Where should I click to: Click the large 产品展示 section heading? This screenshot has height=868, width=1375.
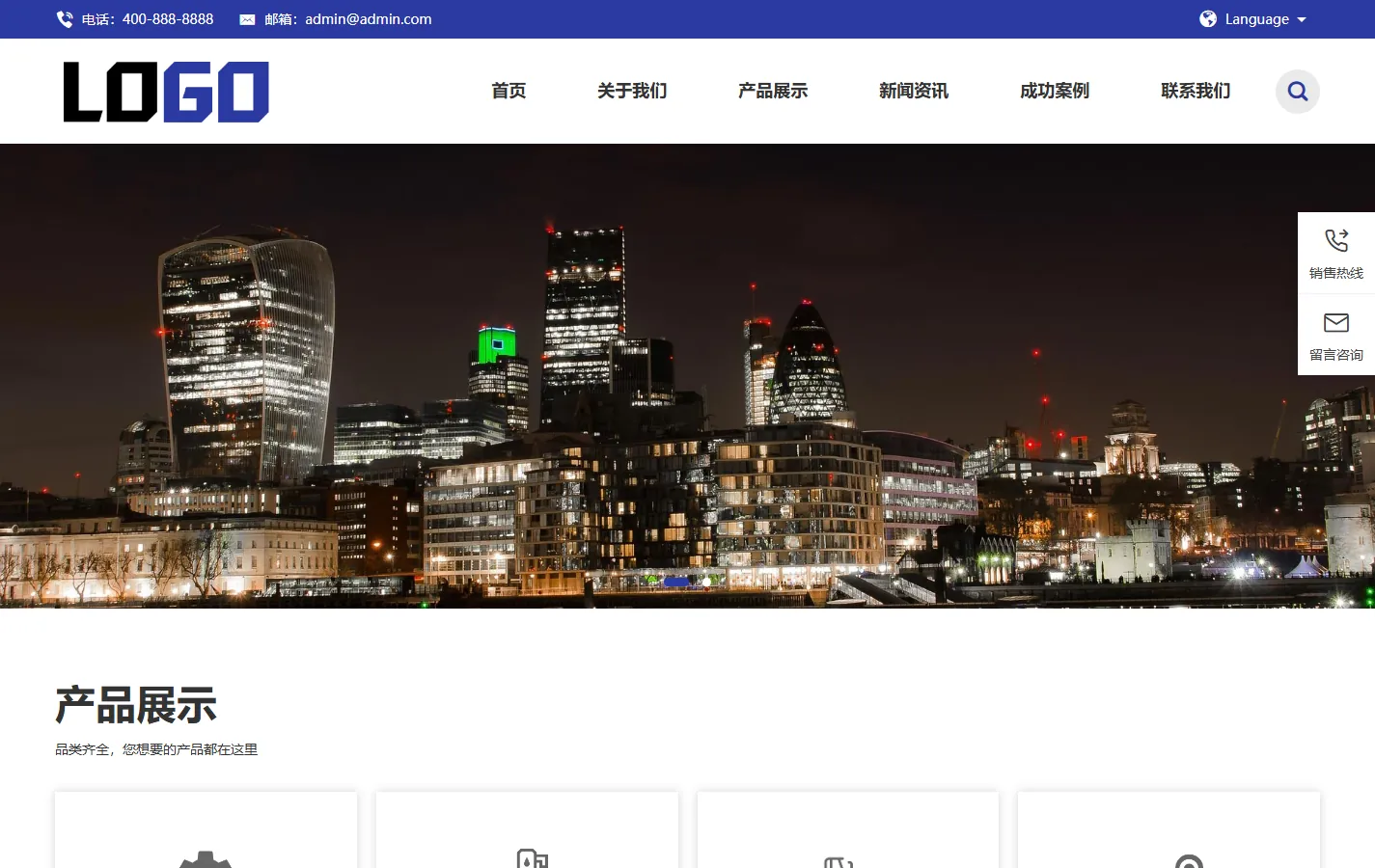[136, 705]
